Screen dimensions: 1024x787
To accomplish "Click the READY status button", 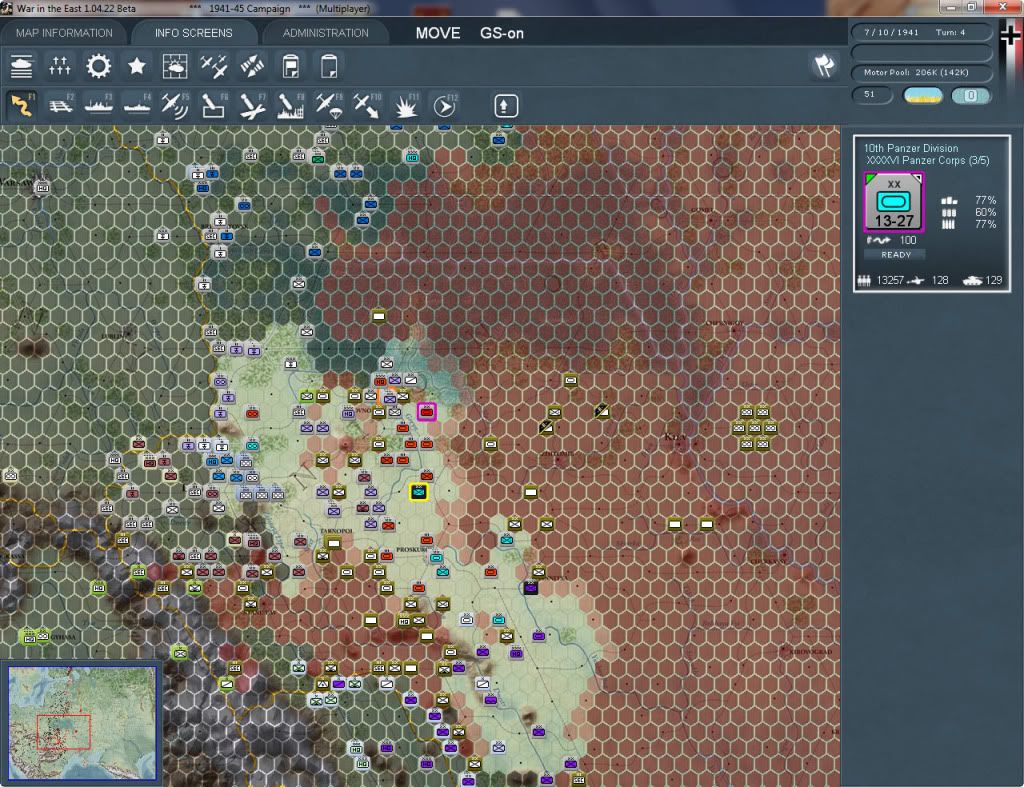I will click(895, 255).
